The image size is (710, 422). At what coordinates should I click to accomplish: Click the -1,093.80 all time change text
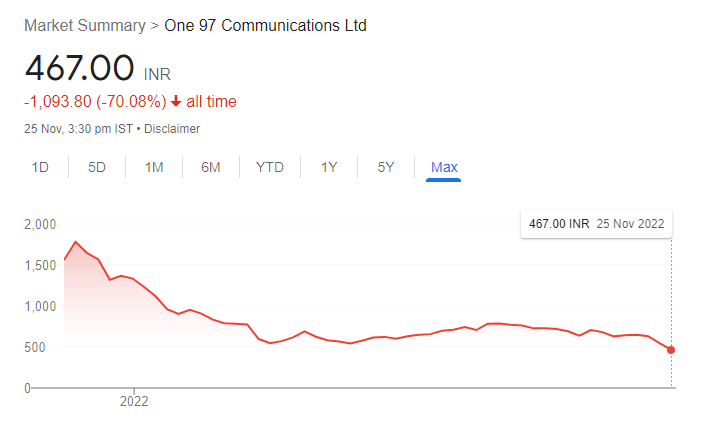130,101
